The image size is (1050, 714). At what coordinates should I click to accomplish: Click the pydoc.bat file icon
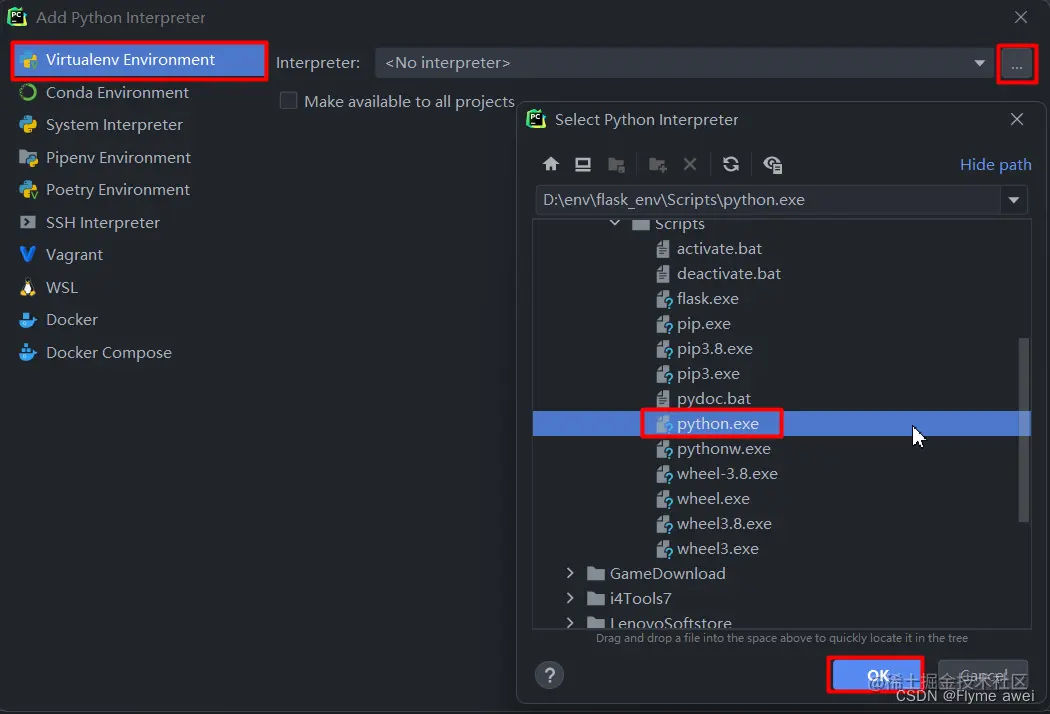[x=663, y=399]
